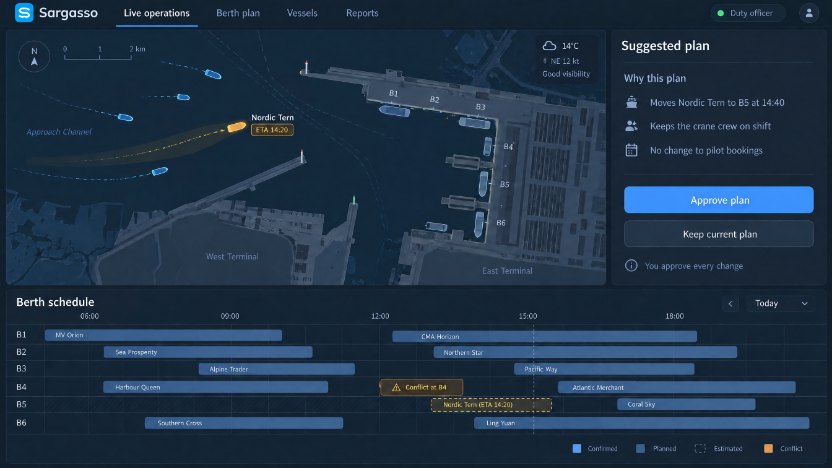This screenshot has height=468, width=832.
Task: Click the Why this plan heading
Action: click(655, 79)
